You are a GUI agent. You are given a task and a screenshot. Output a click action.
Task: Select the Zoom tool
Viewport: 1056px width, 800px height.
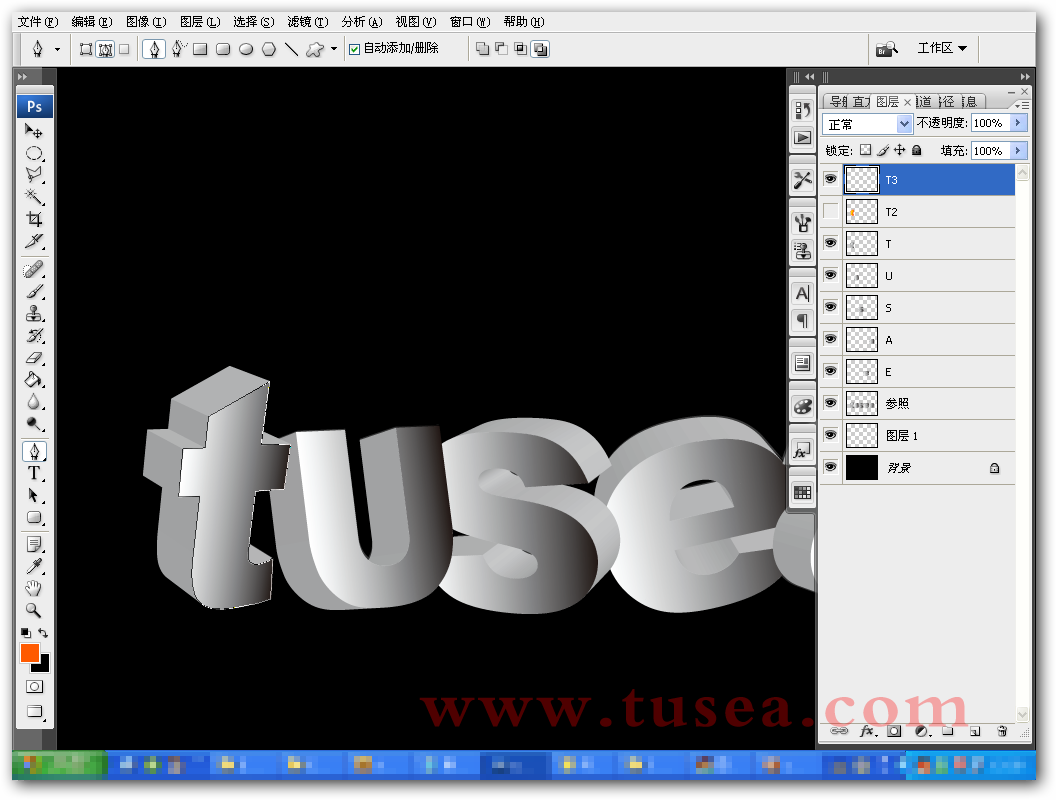coord(34,610)
